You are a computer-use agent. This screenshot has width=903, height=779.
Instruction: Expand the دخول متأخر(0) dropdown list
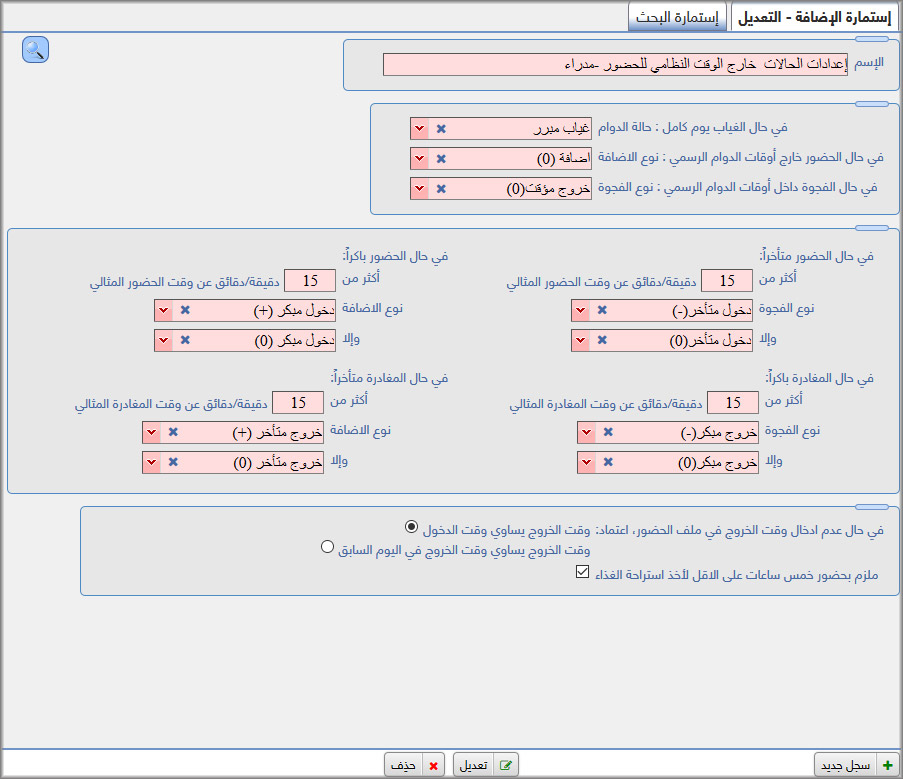[x=579, y=341]
